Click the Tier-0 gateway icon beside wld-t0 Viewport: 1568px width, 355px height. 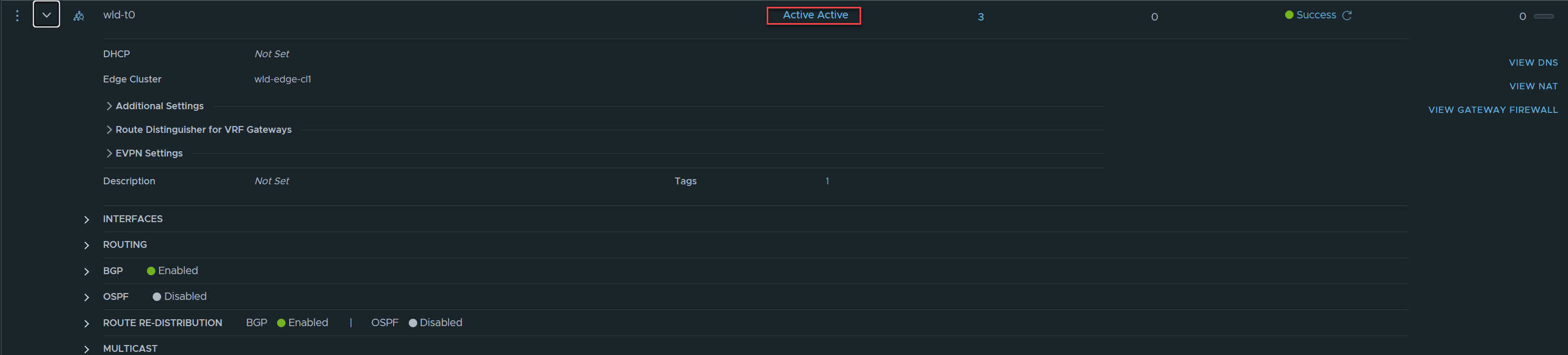[79, 16]
